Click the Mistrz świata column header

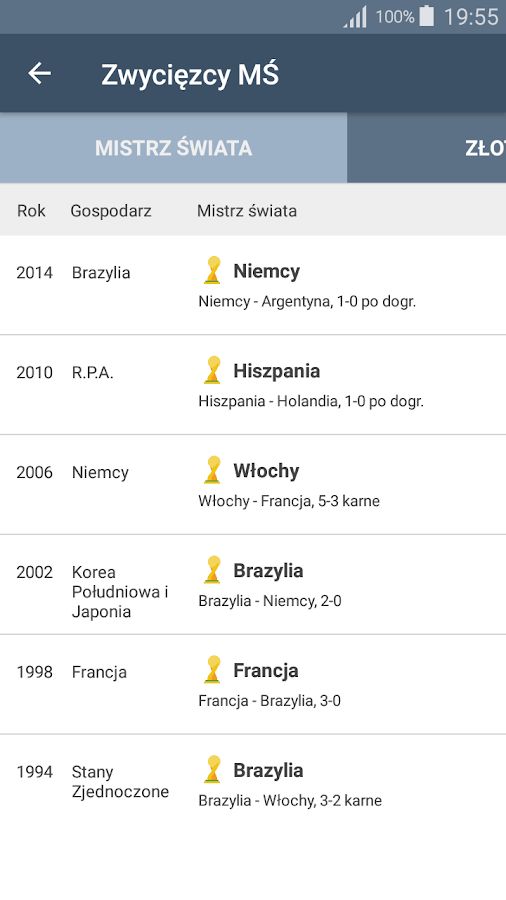coord(247,211)
